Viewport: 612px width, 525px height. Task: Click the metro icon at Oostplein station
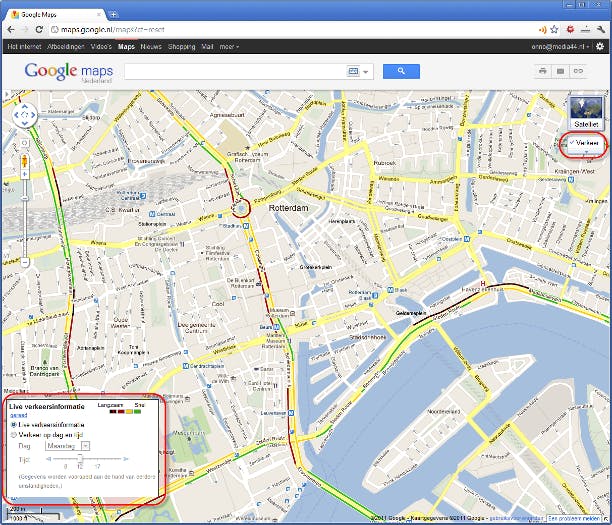467,239
